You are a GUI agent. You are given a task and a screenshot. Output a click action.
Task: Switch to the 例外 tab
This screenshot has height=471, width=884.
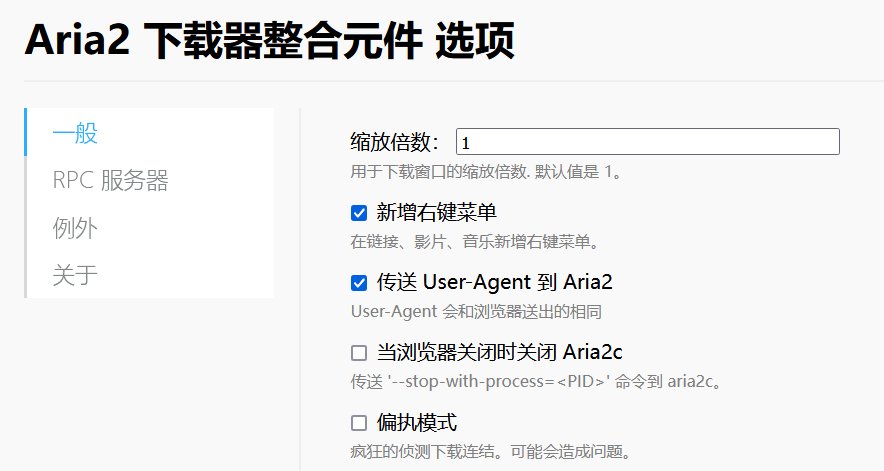point(76,227)
